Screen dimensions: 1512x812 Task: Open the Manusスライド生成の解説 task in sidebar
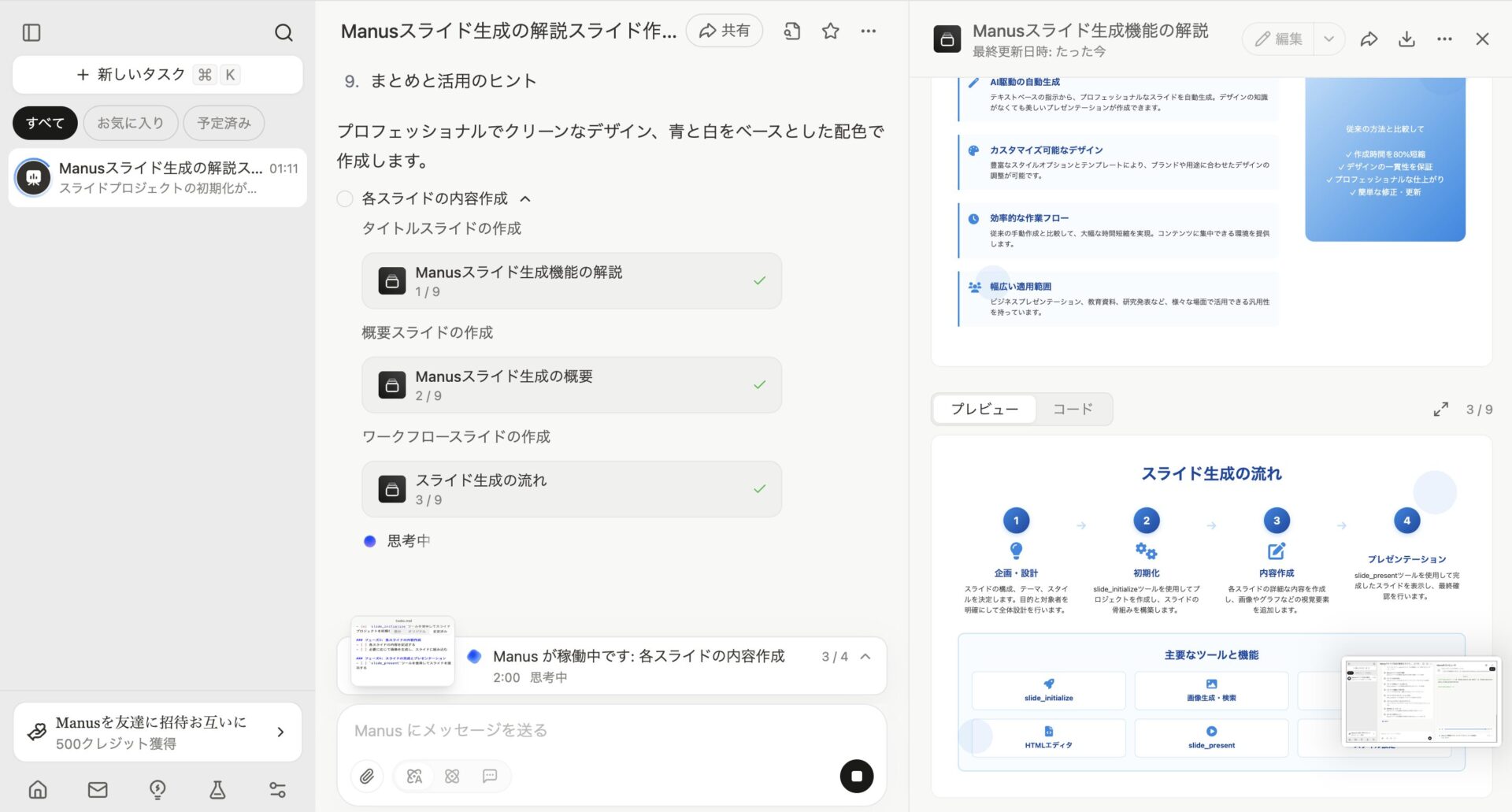(x=157, y=178)
